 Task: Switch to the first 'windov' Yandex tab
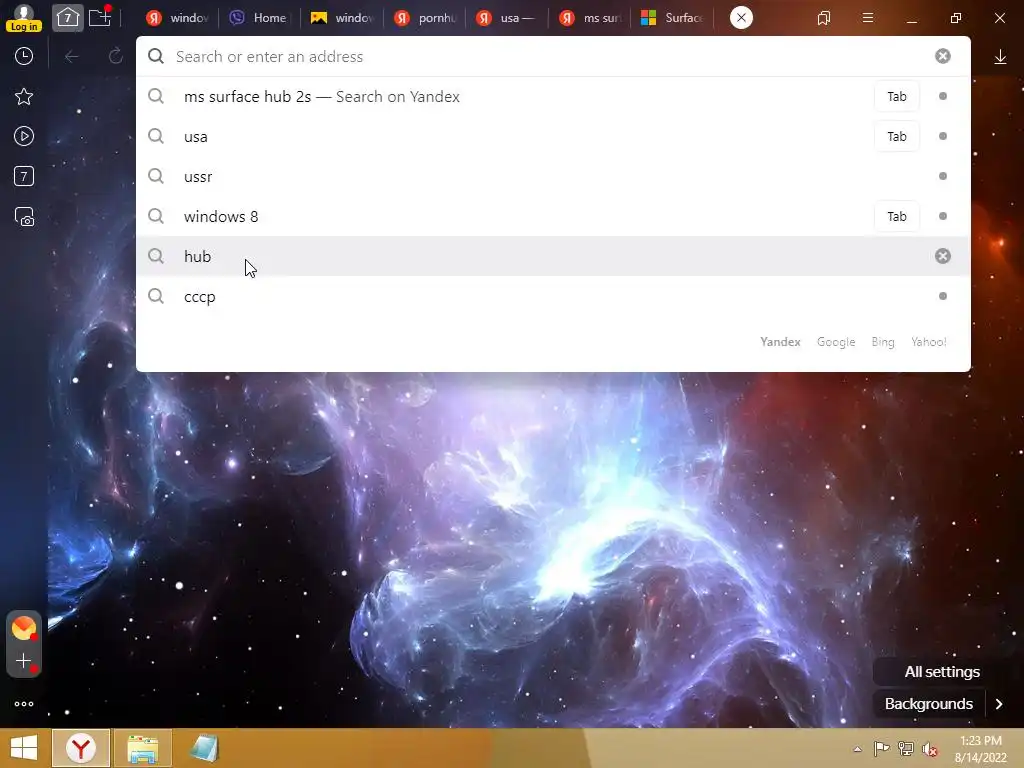(178, 18)
